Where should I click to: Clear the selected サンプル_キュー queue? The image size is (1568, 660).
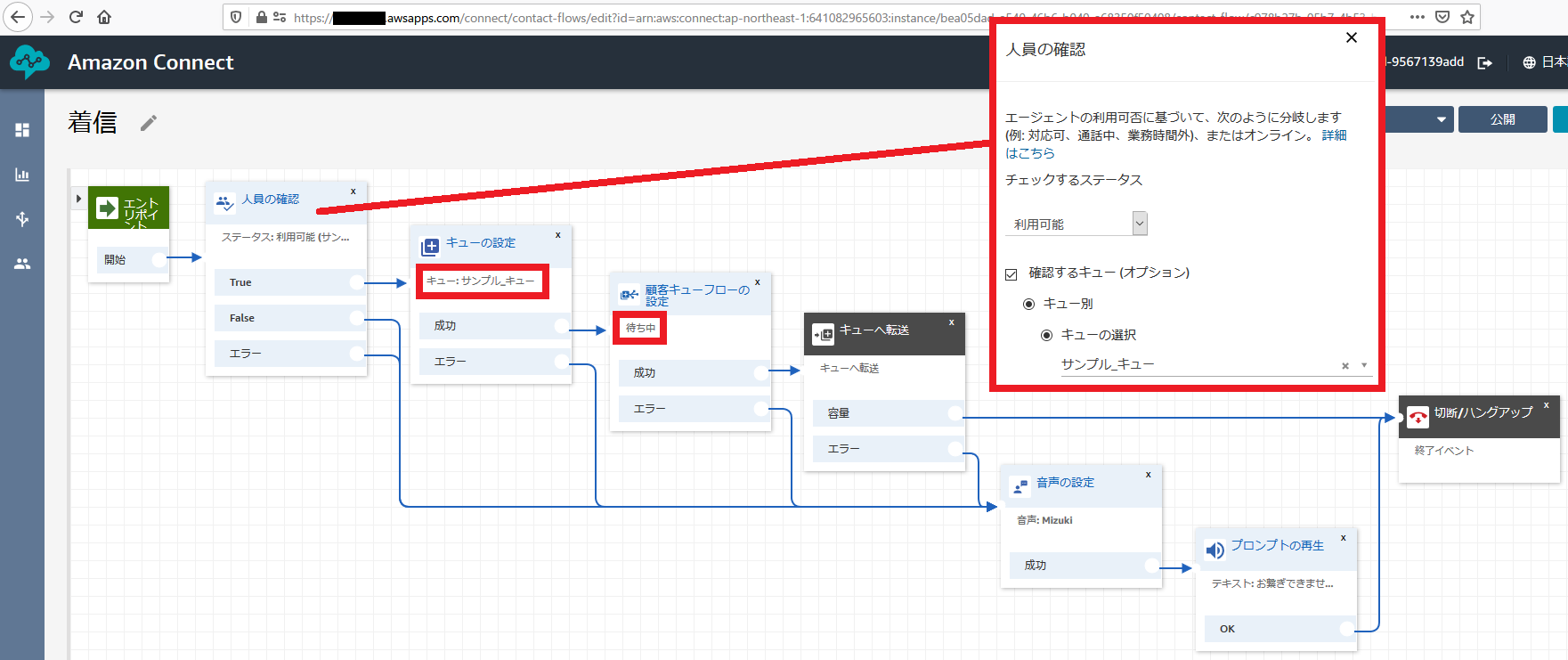pos(1345,365)
